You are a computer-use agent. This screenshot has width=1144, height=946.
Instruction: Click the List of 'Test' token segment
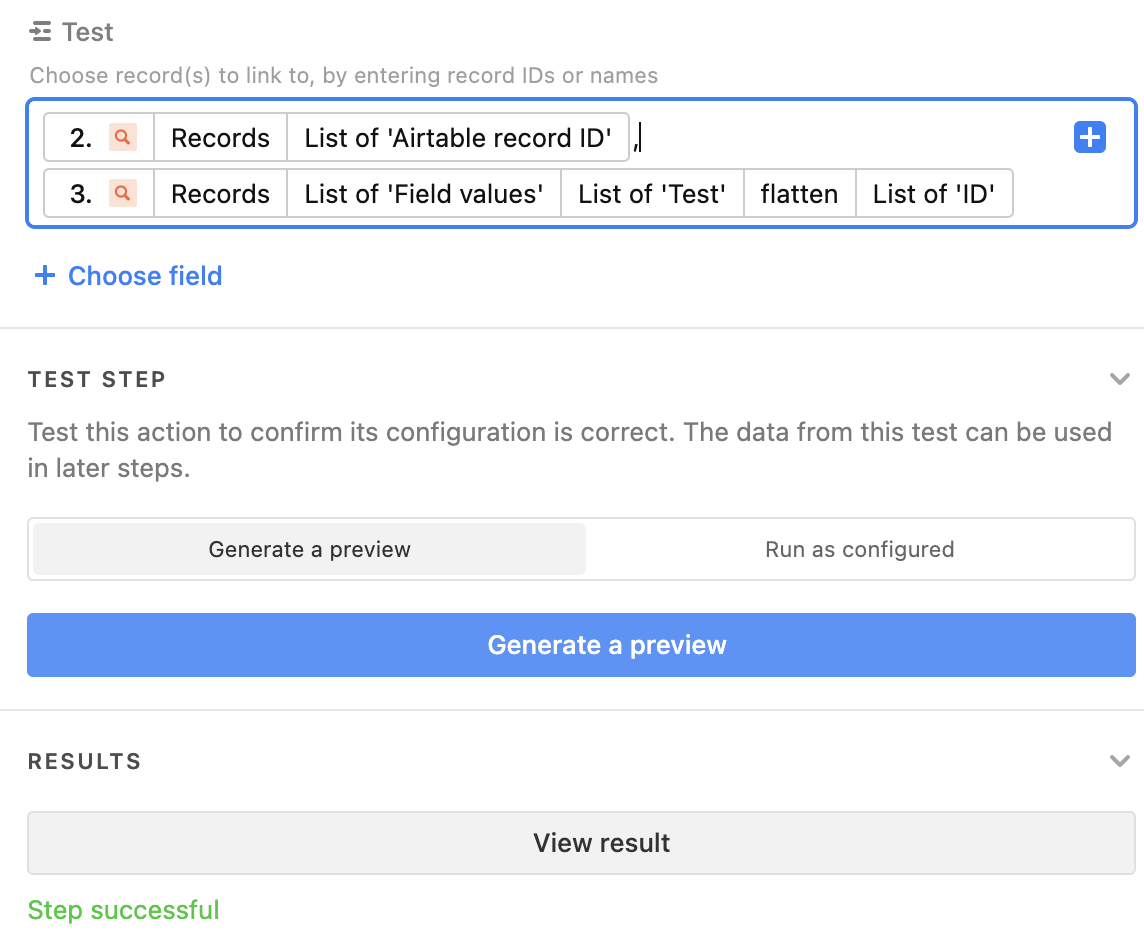652,193
